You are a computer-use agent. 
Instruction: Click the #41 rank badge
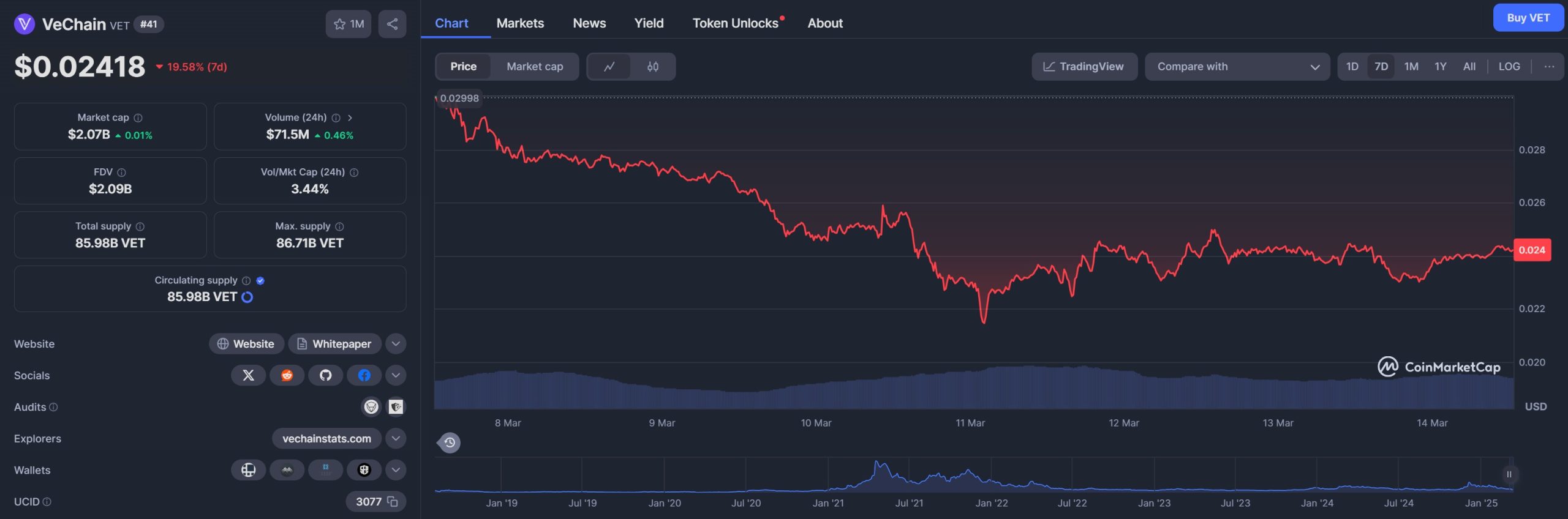pyautogui.click(x=148, y=24)
